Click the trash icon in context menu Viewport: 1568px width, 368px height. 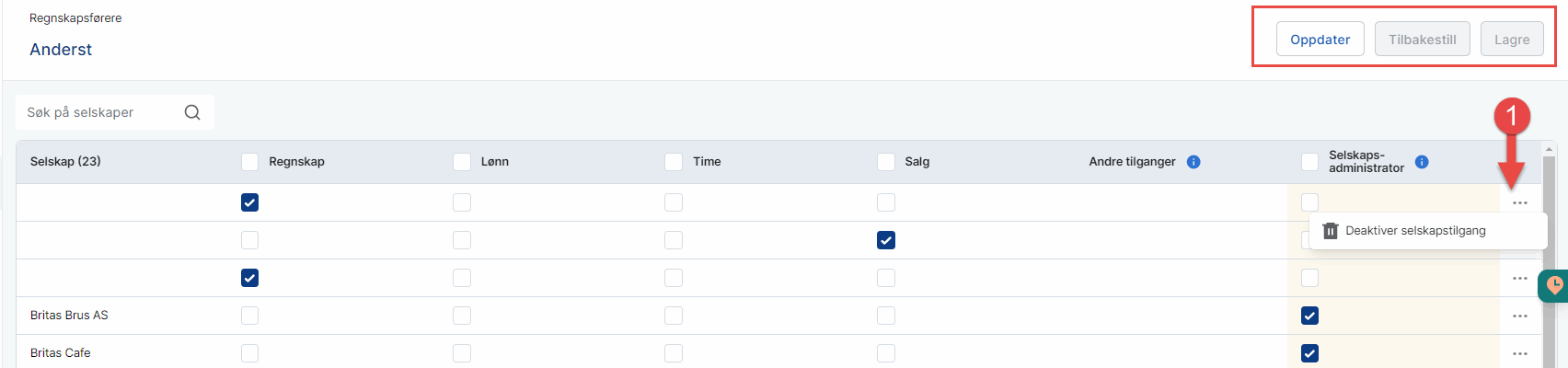pyautogui.click(x=1330, y=231)
